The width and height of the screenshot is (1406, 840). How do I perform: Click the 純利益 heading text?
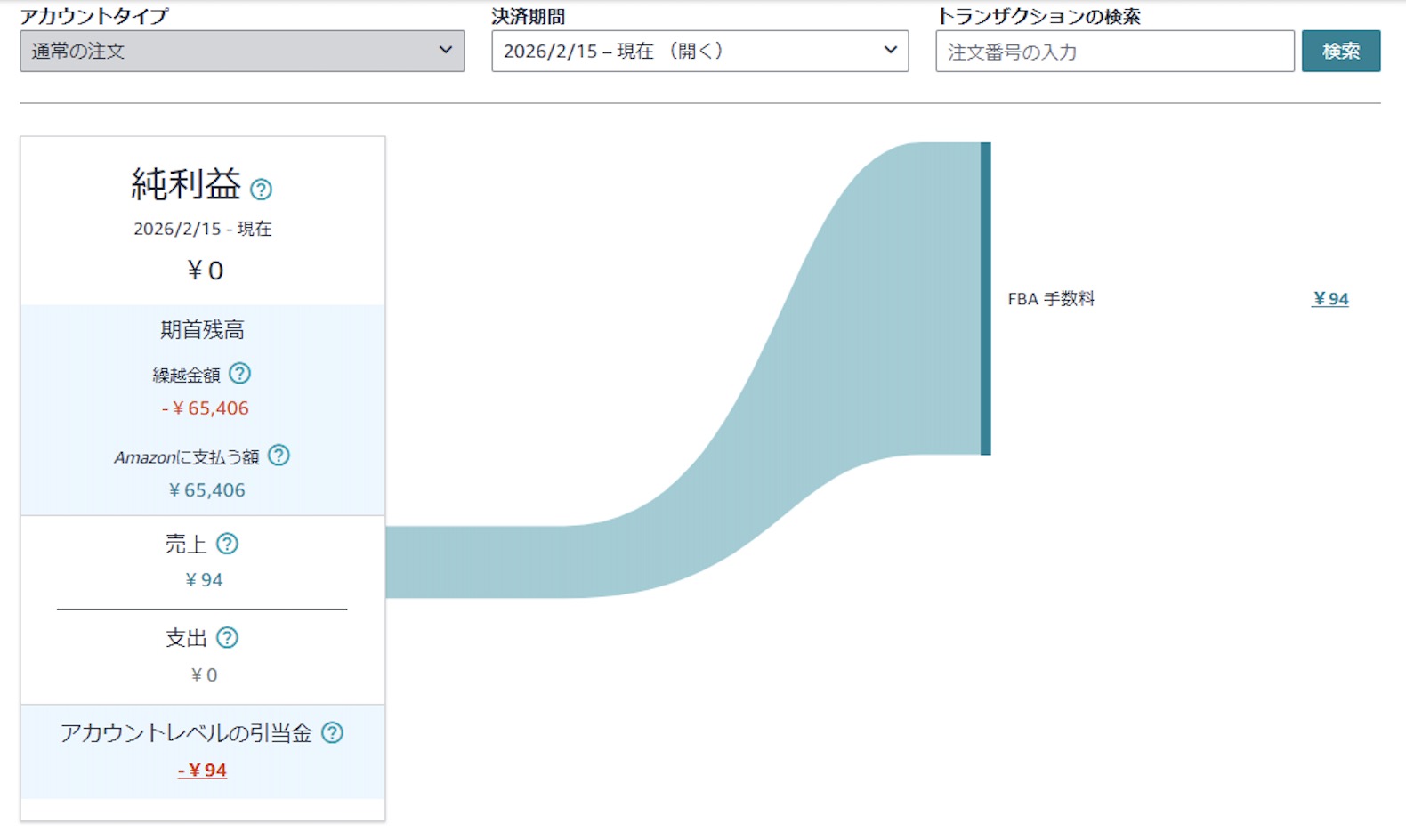click(186, 184)
